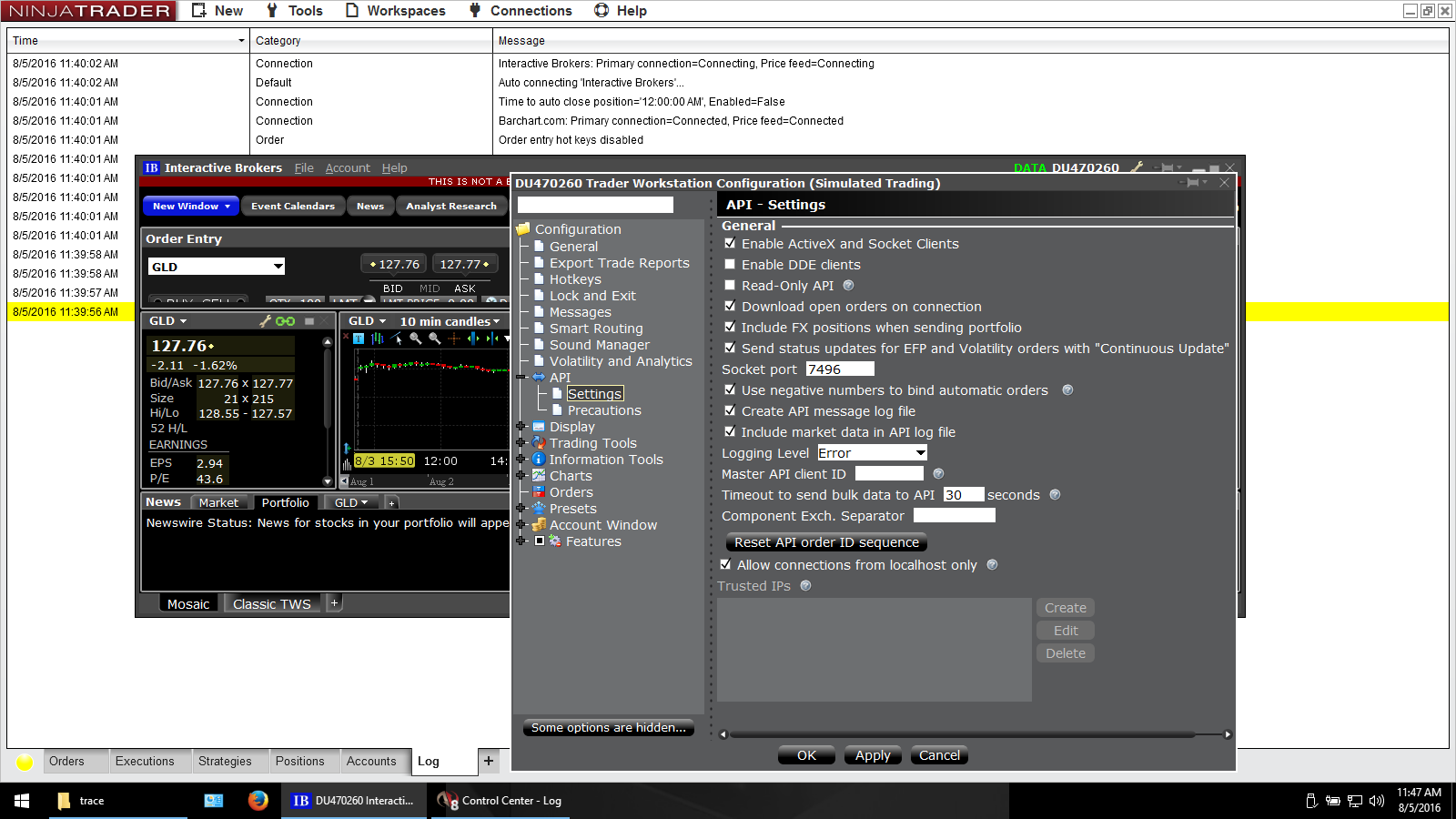
Task: Click the configuration search field
Action: pos(595,205)
